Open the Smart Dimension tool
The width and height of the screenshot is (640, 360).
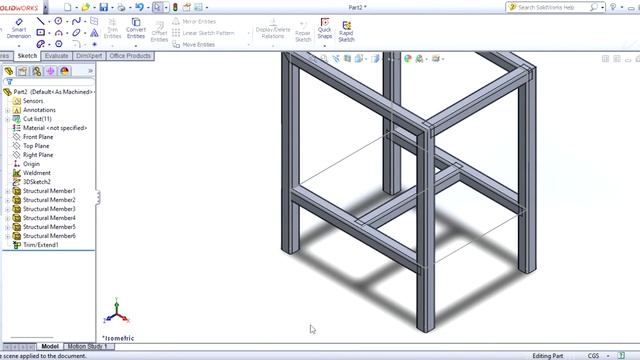point(19,28)
